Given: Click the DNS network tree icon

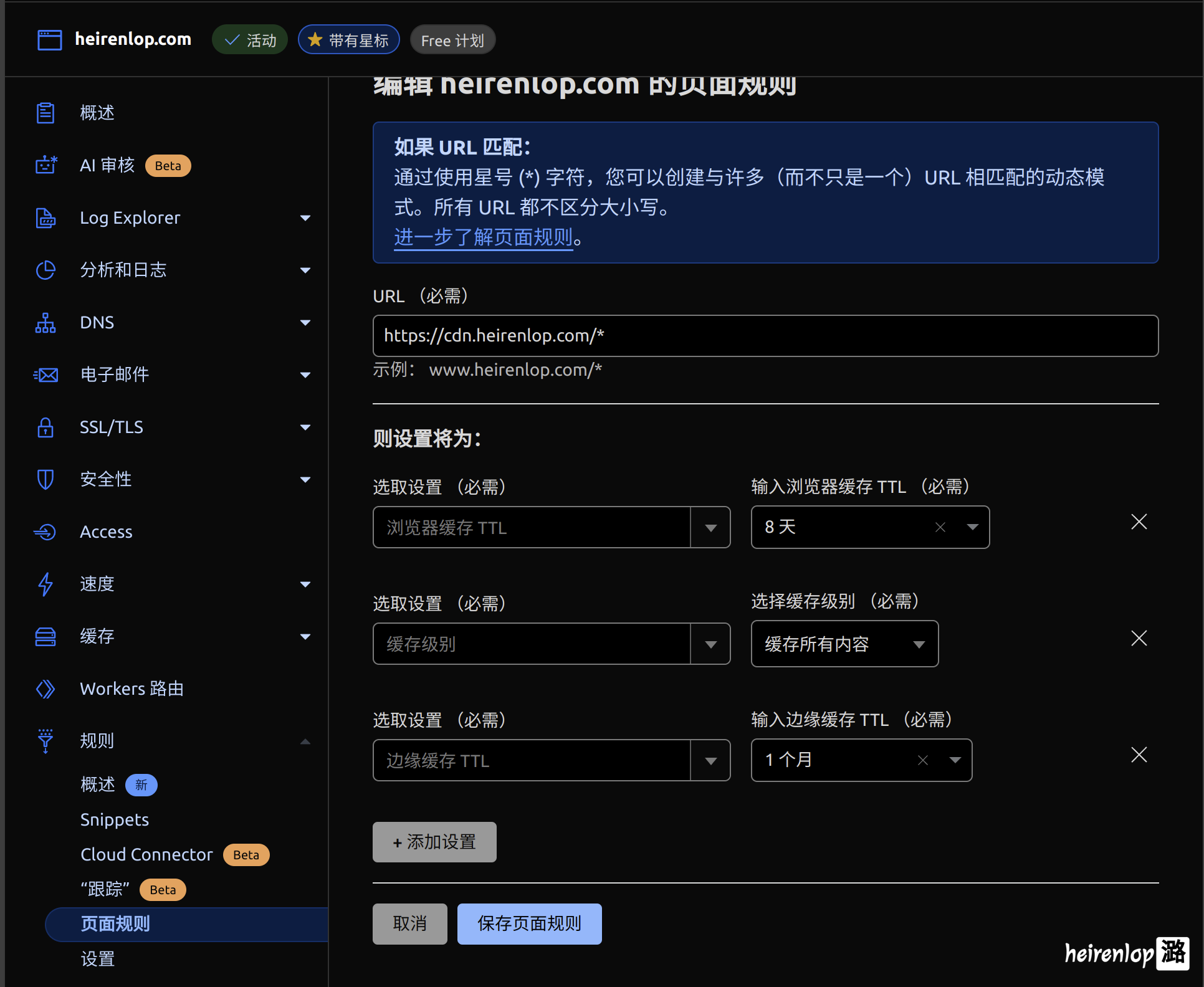Looking at the screenshot, I should 45,322.
